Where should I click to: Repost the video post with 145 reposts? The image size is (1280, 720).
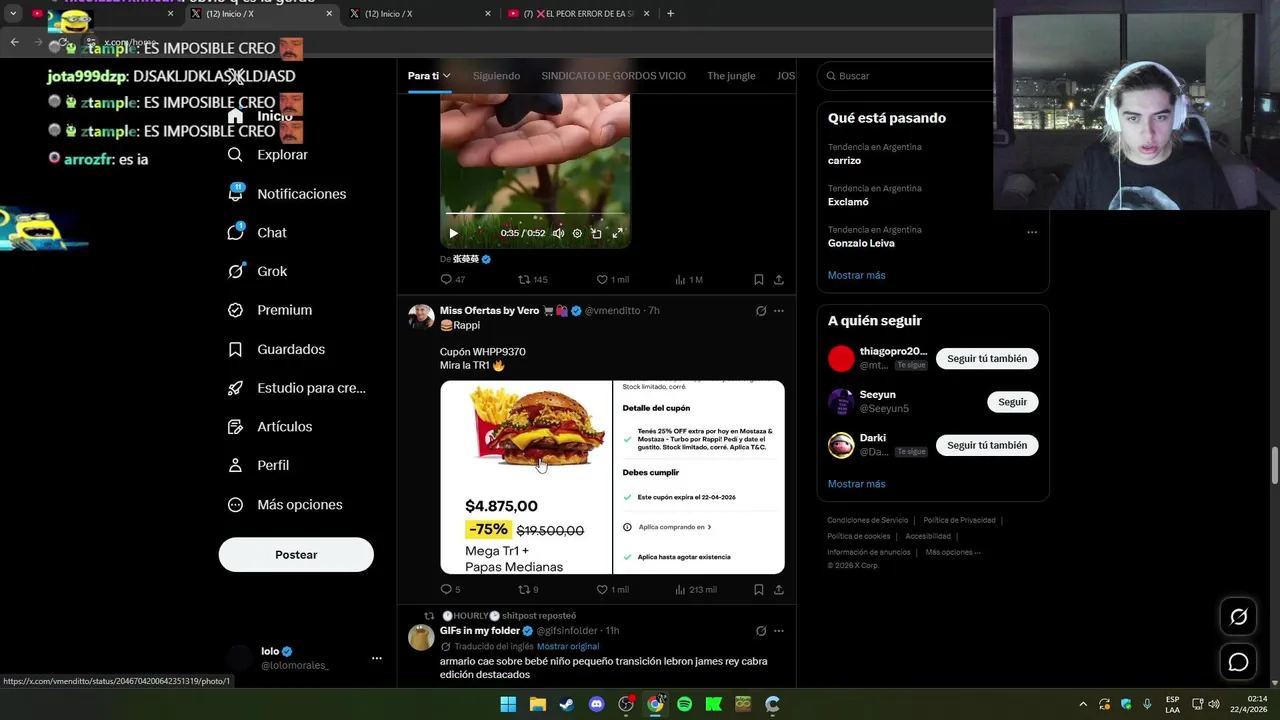[x=532, y=280]
